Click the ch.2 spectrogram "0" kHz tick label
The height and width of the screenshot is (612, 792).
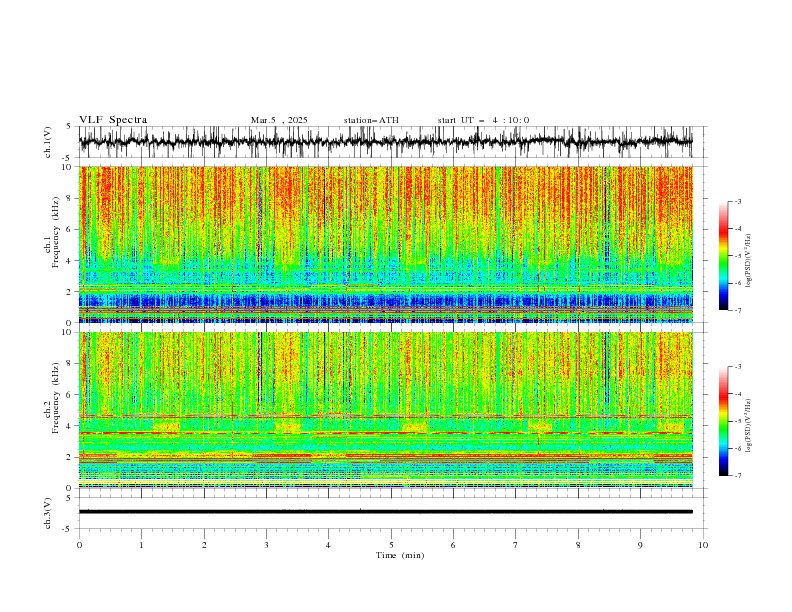click(x=69, y=488)
